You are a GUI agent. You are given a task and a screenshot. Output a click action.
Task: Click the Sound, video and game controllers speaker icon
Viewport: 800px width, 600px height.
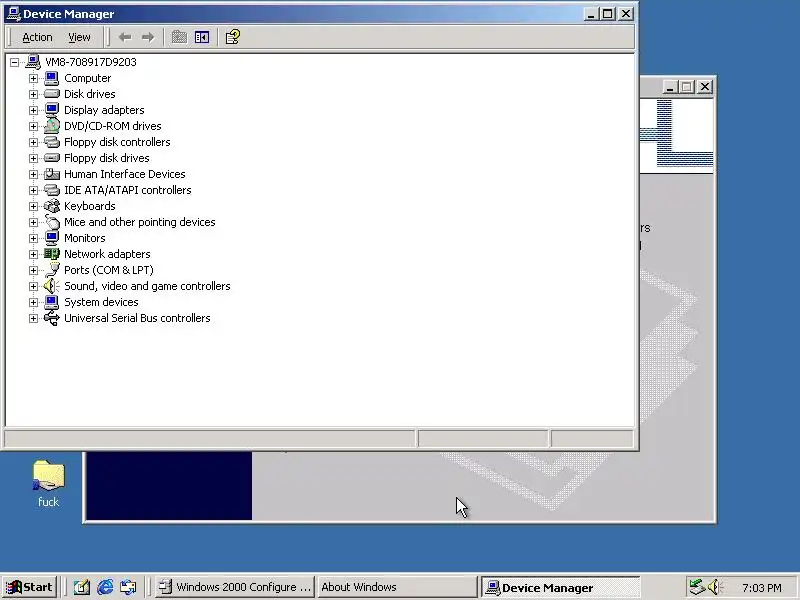pos(52,286)
